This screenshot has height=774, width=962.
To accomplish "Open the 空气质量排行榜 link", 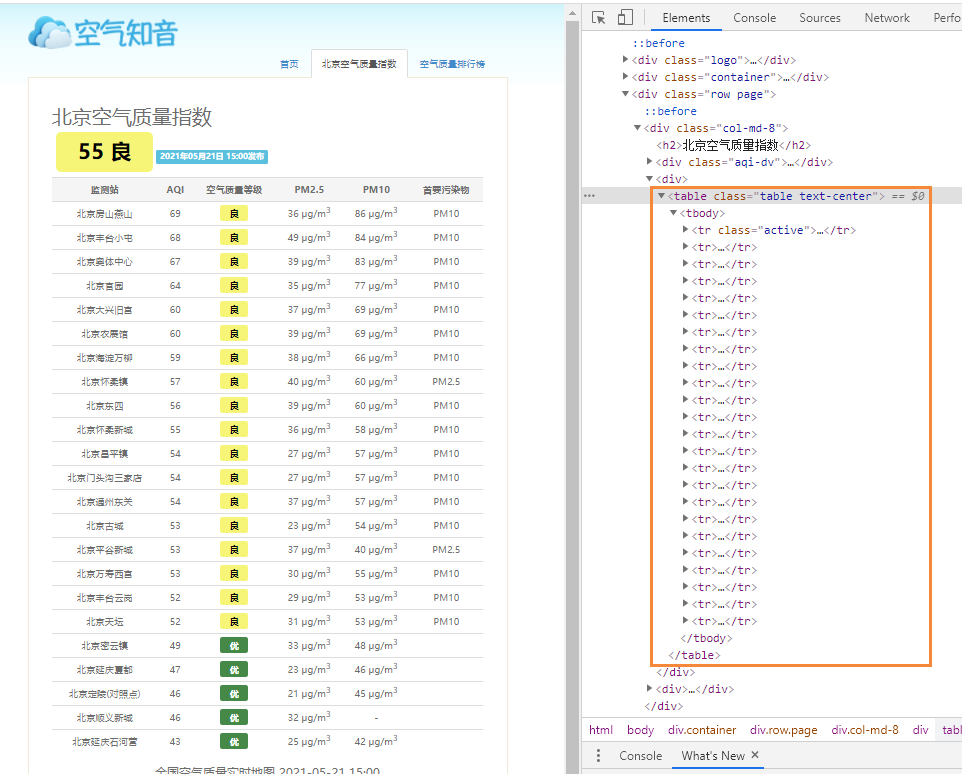I will coord(452,64).
